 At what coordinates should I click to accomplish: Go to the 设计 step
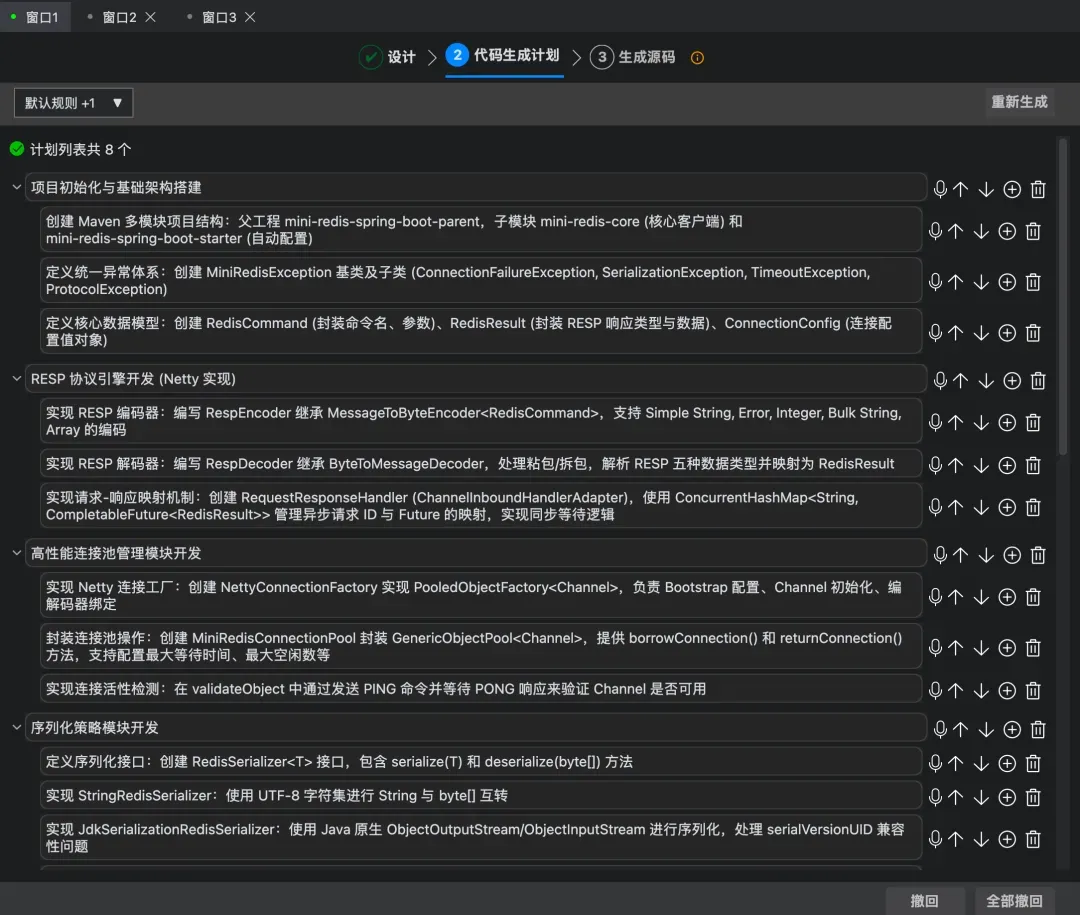pos(388,56)
